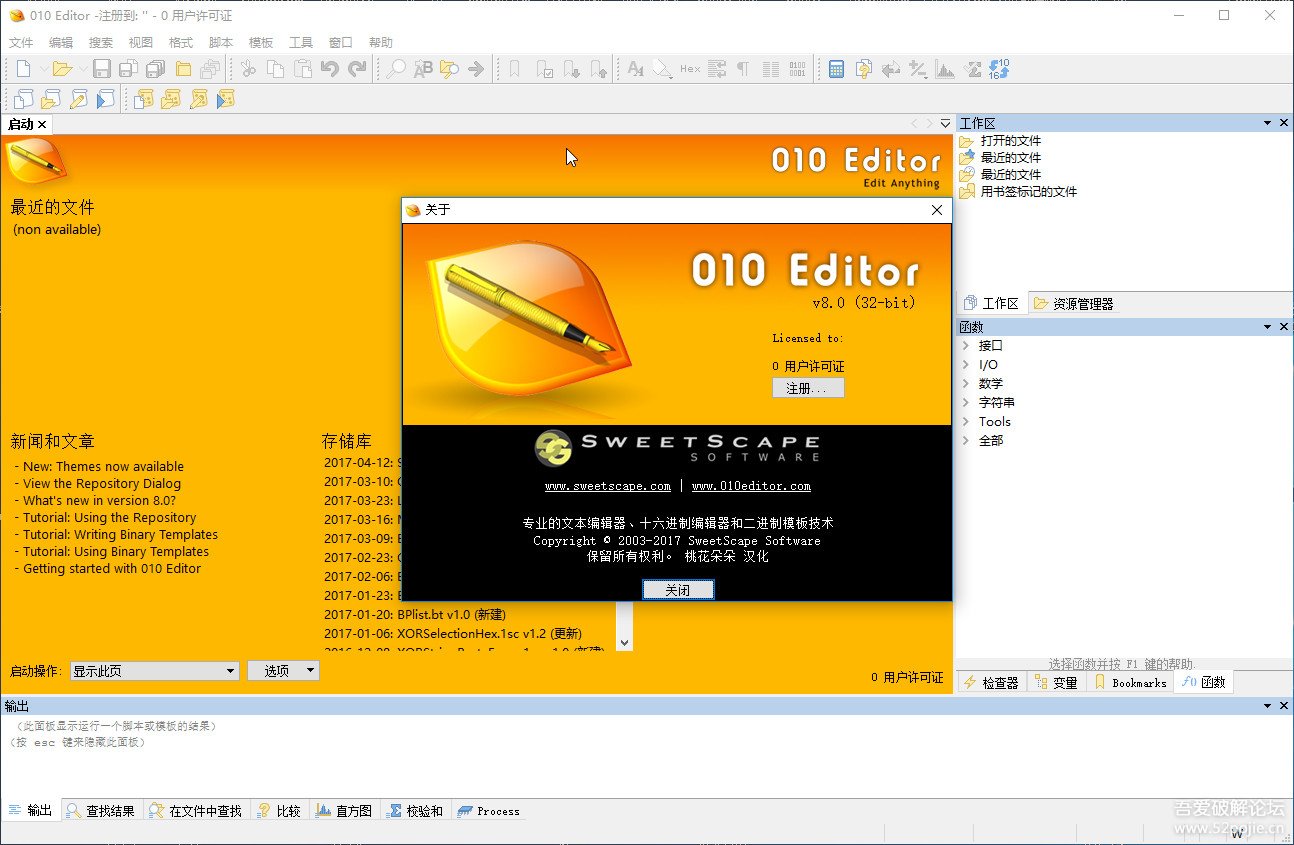
Task: Click the Goto arrow toolbar icon
Action: [x=477, y=69]
